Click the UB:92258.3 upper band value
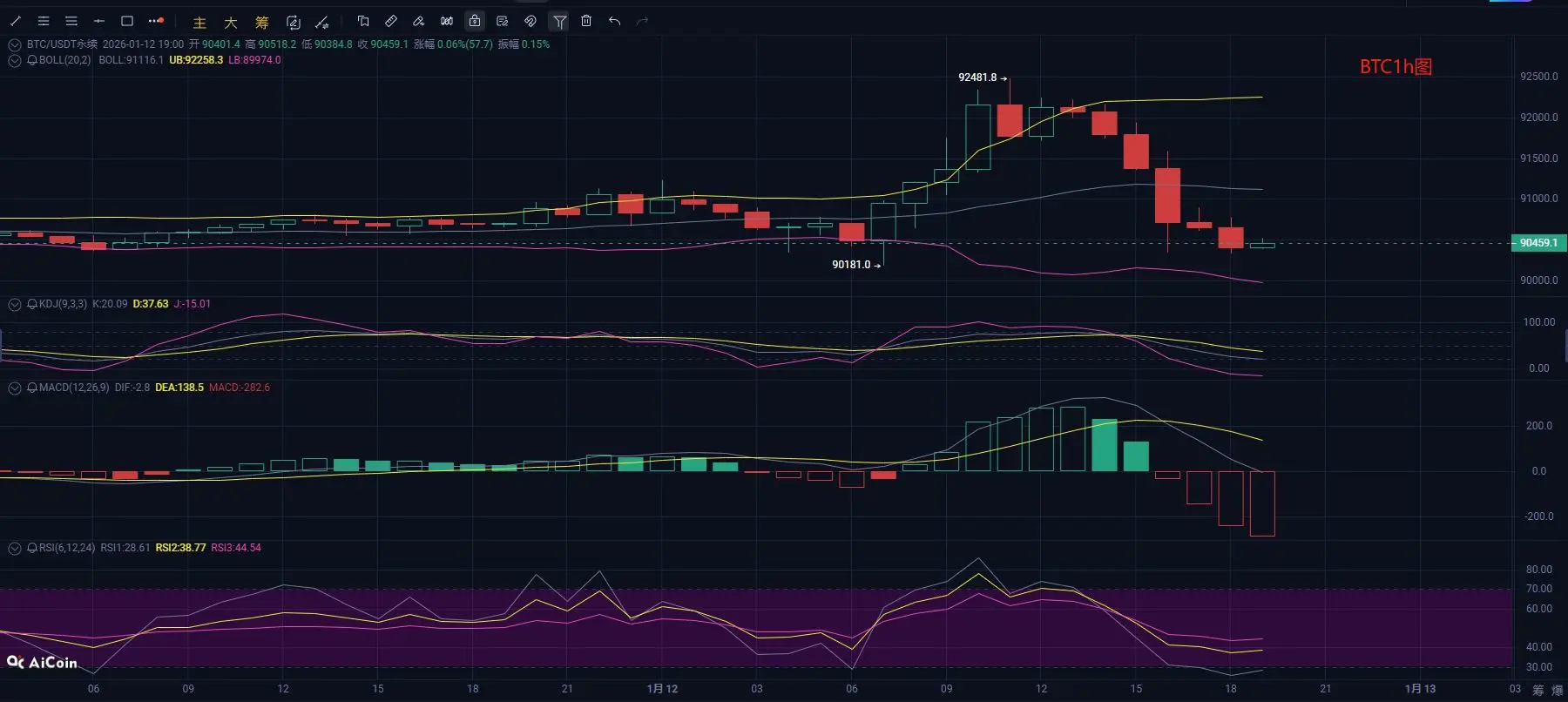1568x702 pixels. tap(196, 60)
